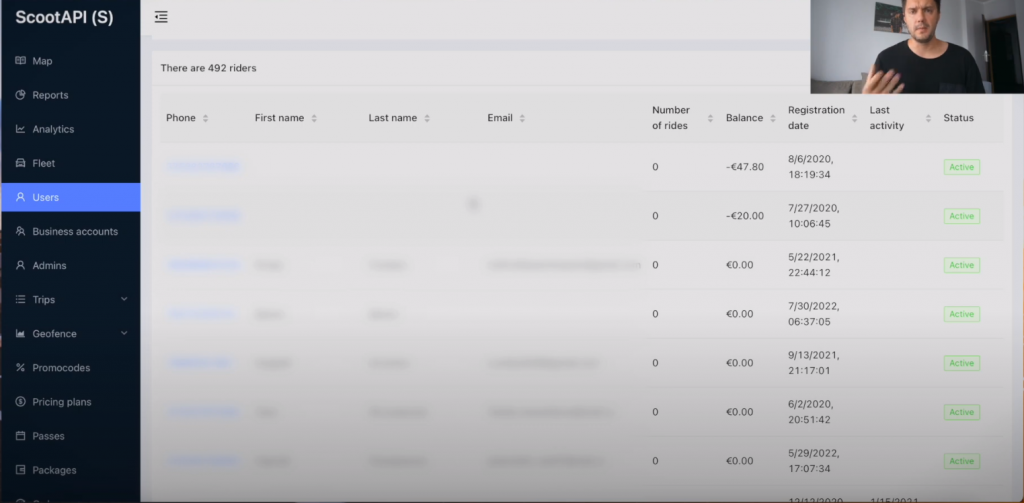Click the Analytics line chart icon
Viewport: 1024px width, 503px height.
(x=20, y=129)
